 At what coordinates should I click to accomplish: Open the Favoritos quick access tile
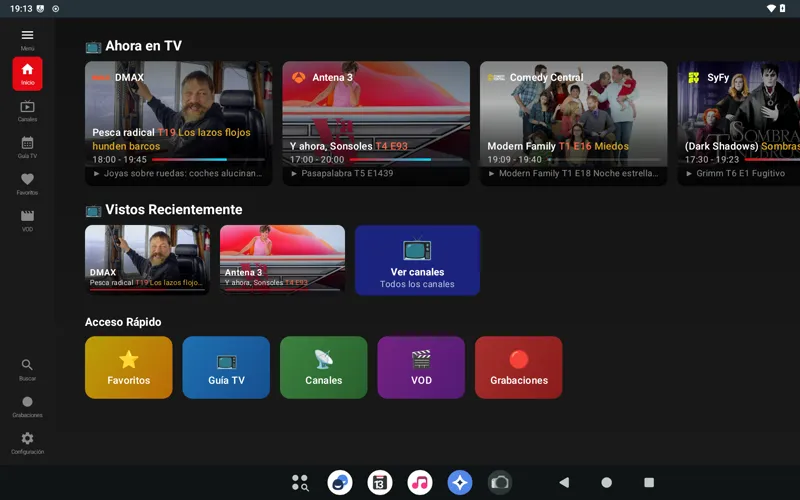pyautogui.click(x=129, y=367)
